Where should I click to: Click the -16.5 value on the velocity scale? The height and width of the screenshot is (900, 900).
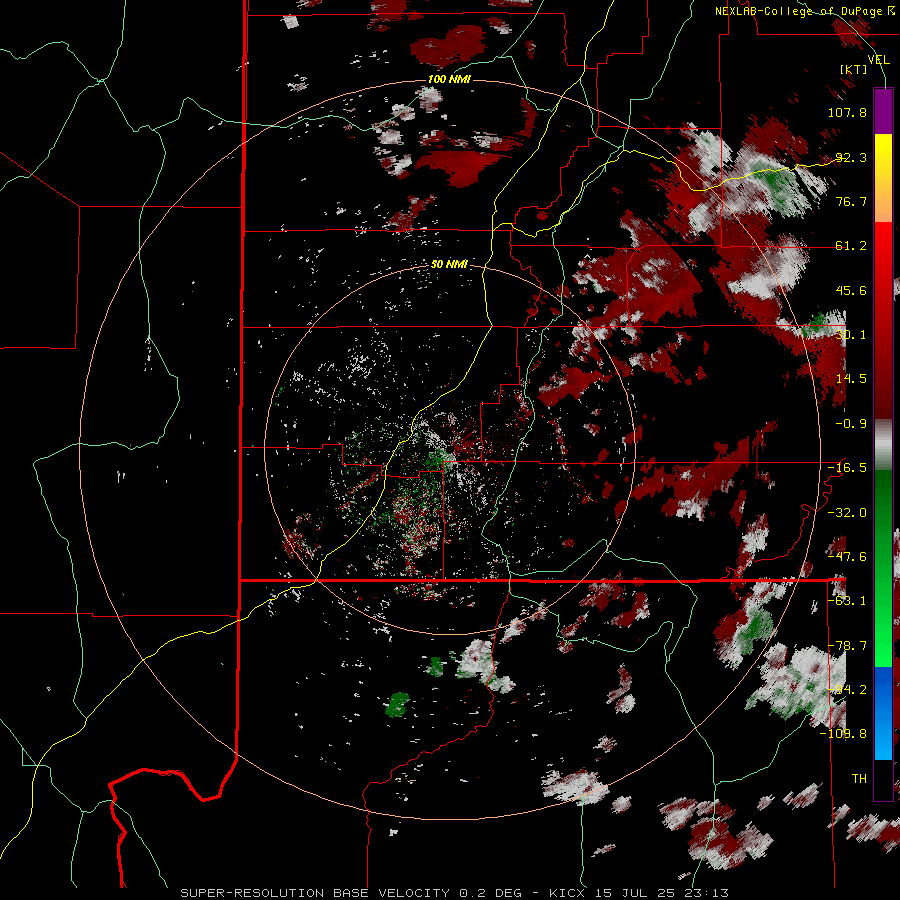[x=847, y=468]
